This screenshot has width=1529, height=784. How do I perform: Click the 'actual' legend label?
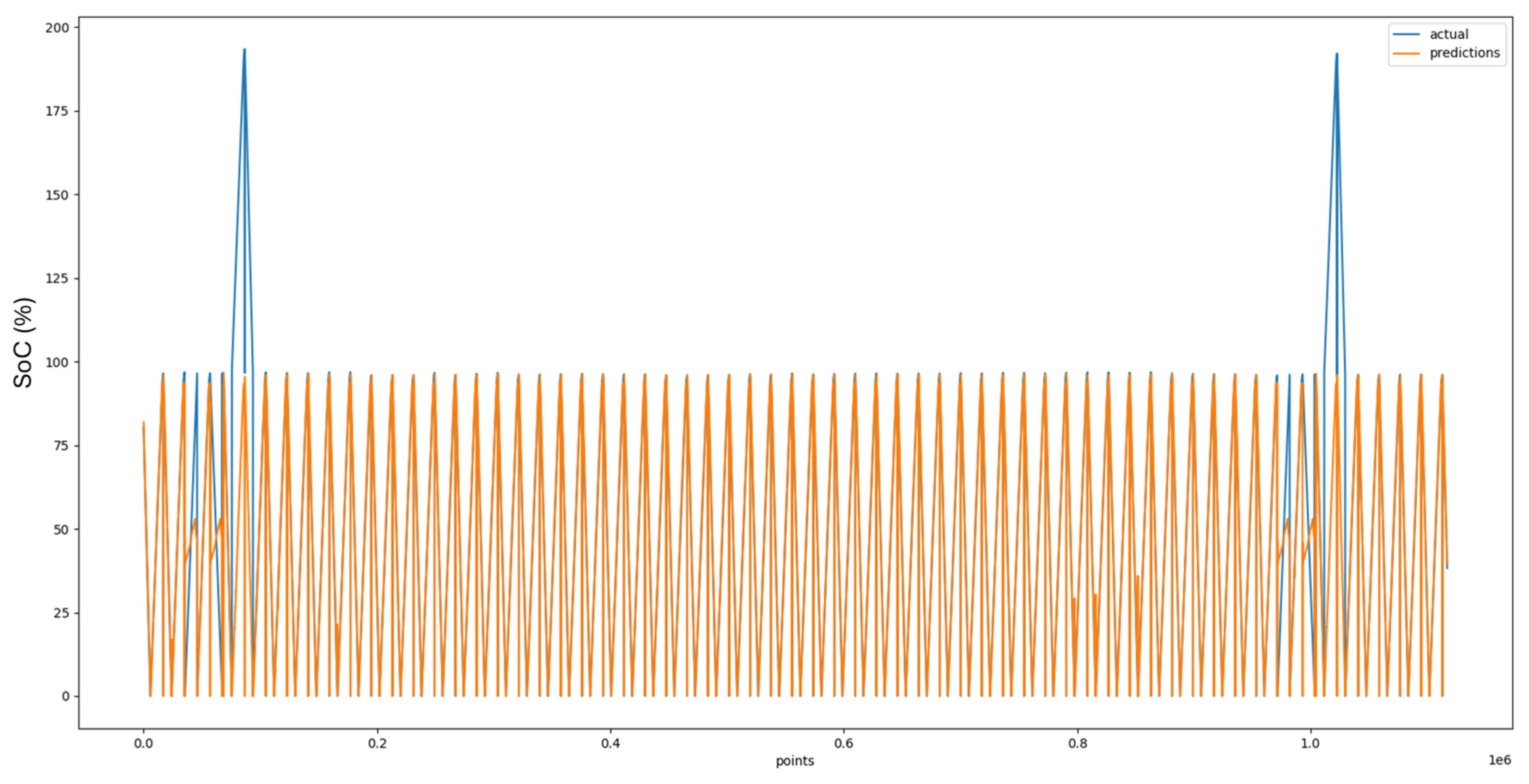(x=1449, y=35)
